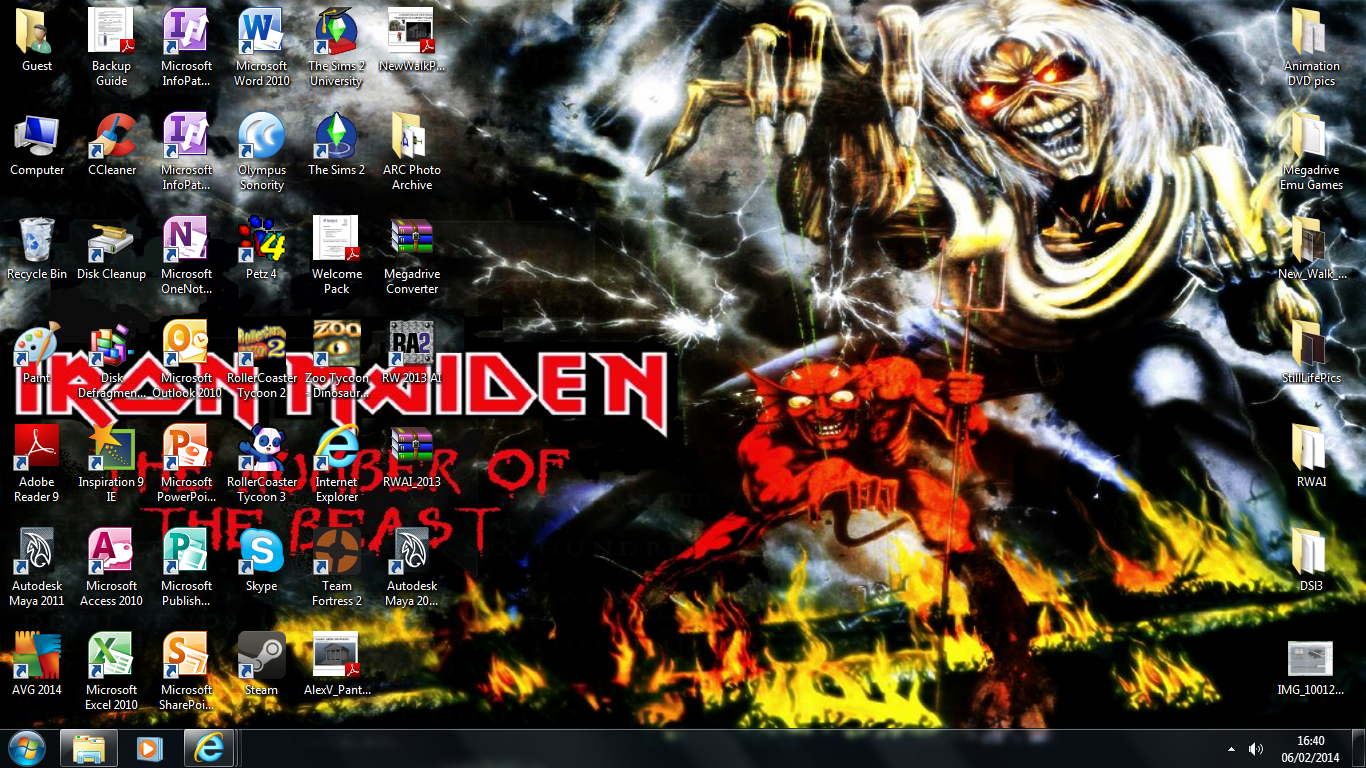The height and width of the screenshot is (768, 1366).
Task: Open the AlexV_Pant... PDF file
Action: [337, 666]
